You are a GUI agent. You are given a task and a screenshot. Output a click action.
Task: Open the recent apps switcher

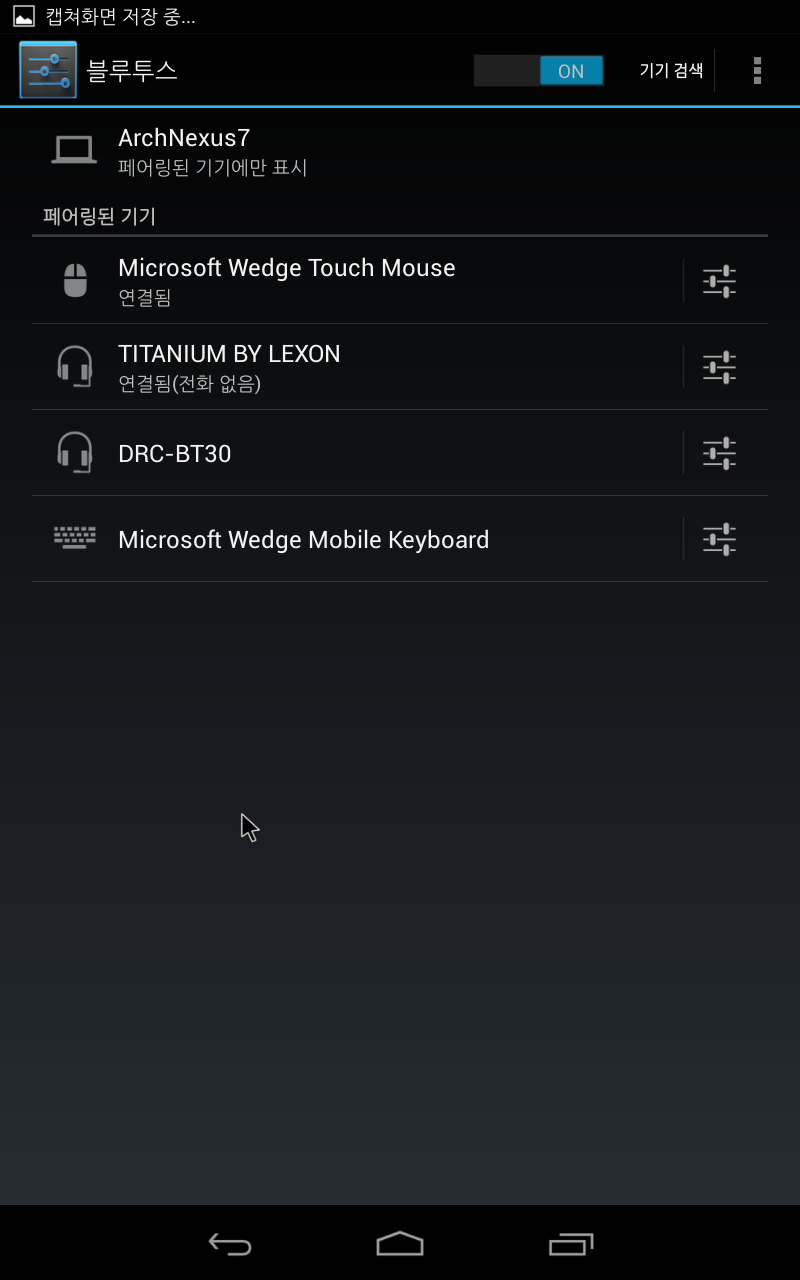pos(571,1244)
